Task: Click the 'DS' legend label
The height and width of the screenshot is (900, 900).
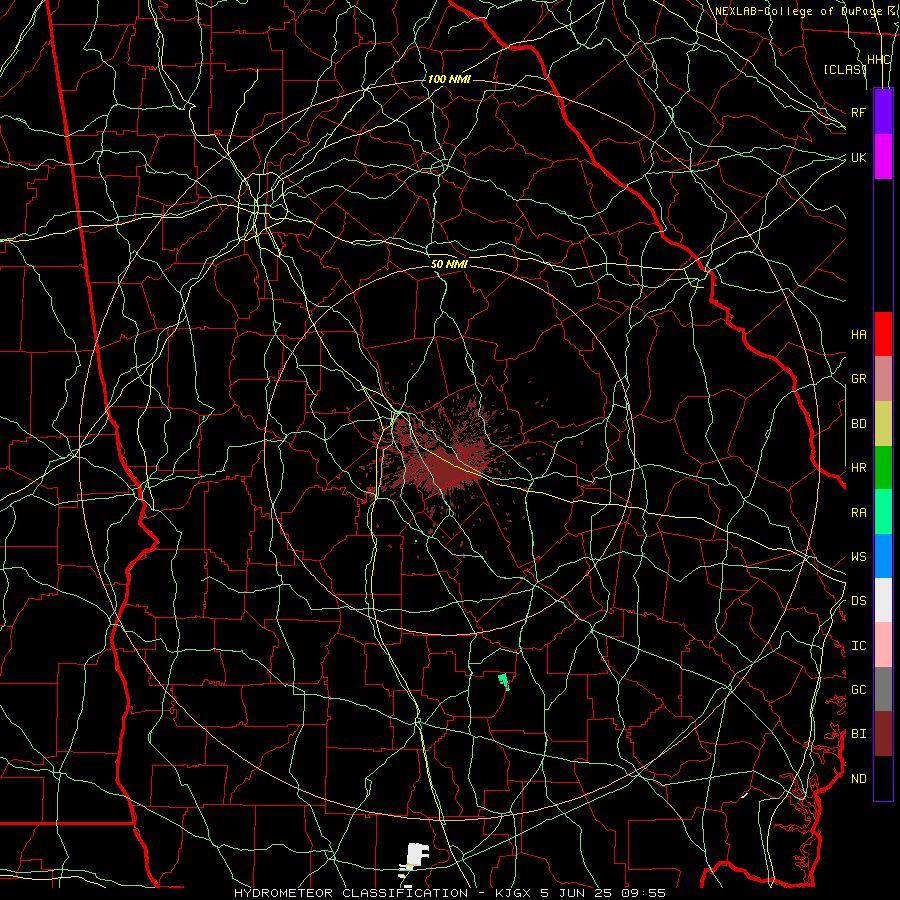Action: 859,601
